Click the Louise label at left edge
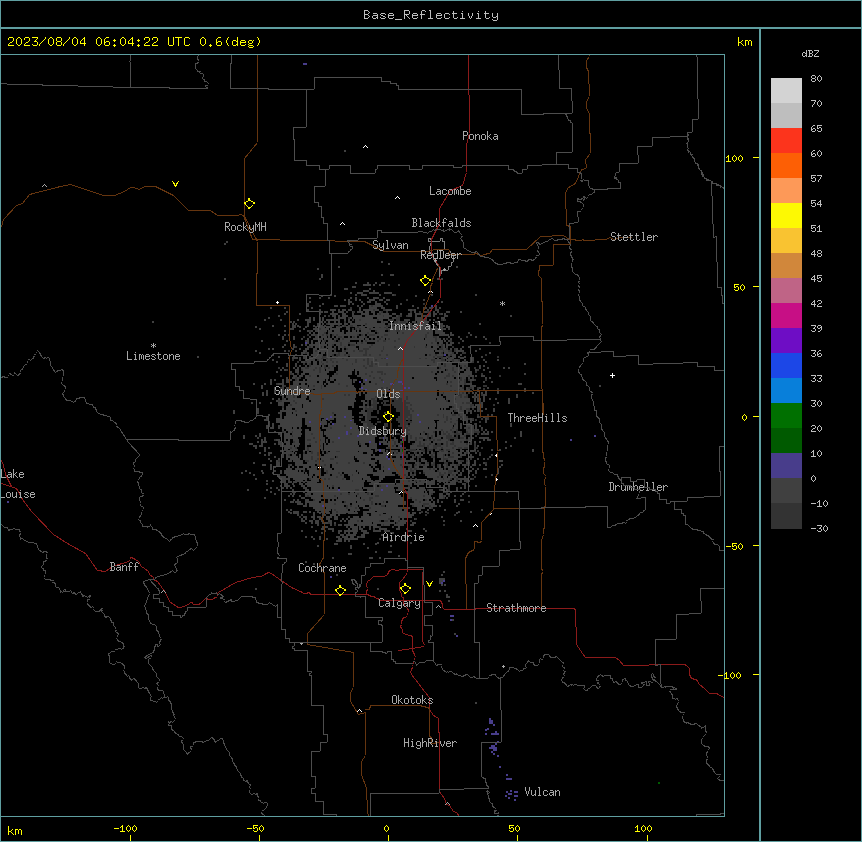The width and height of the screenshot is (862, 842). click(18, 494)
